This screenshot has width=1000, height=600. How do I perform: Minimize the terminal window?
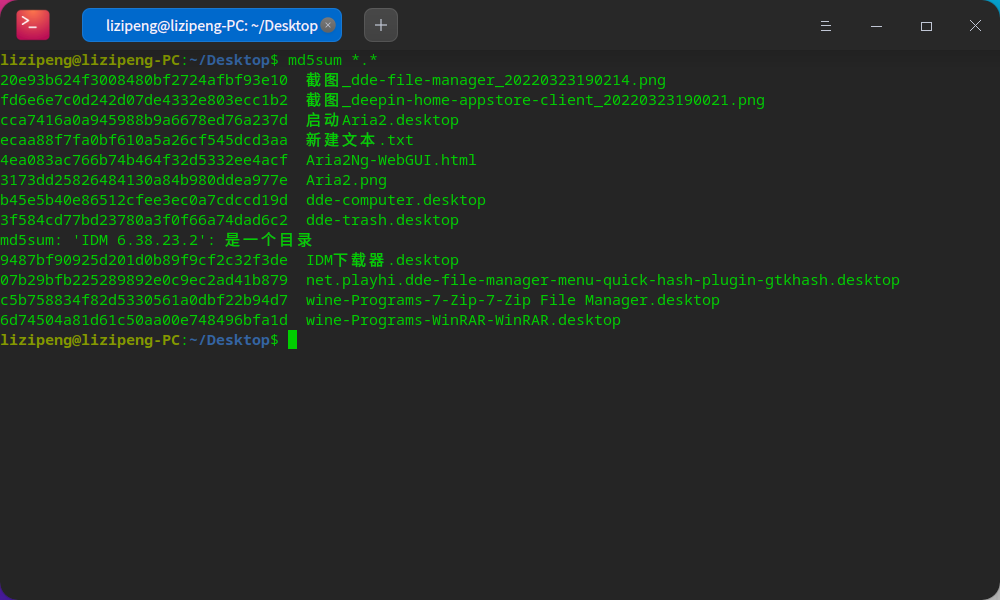tap(876, 26)
